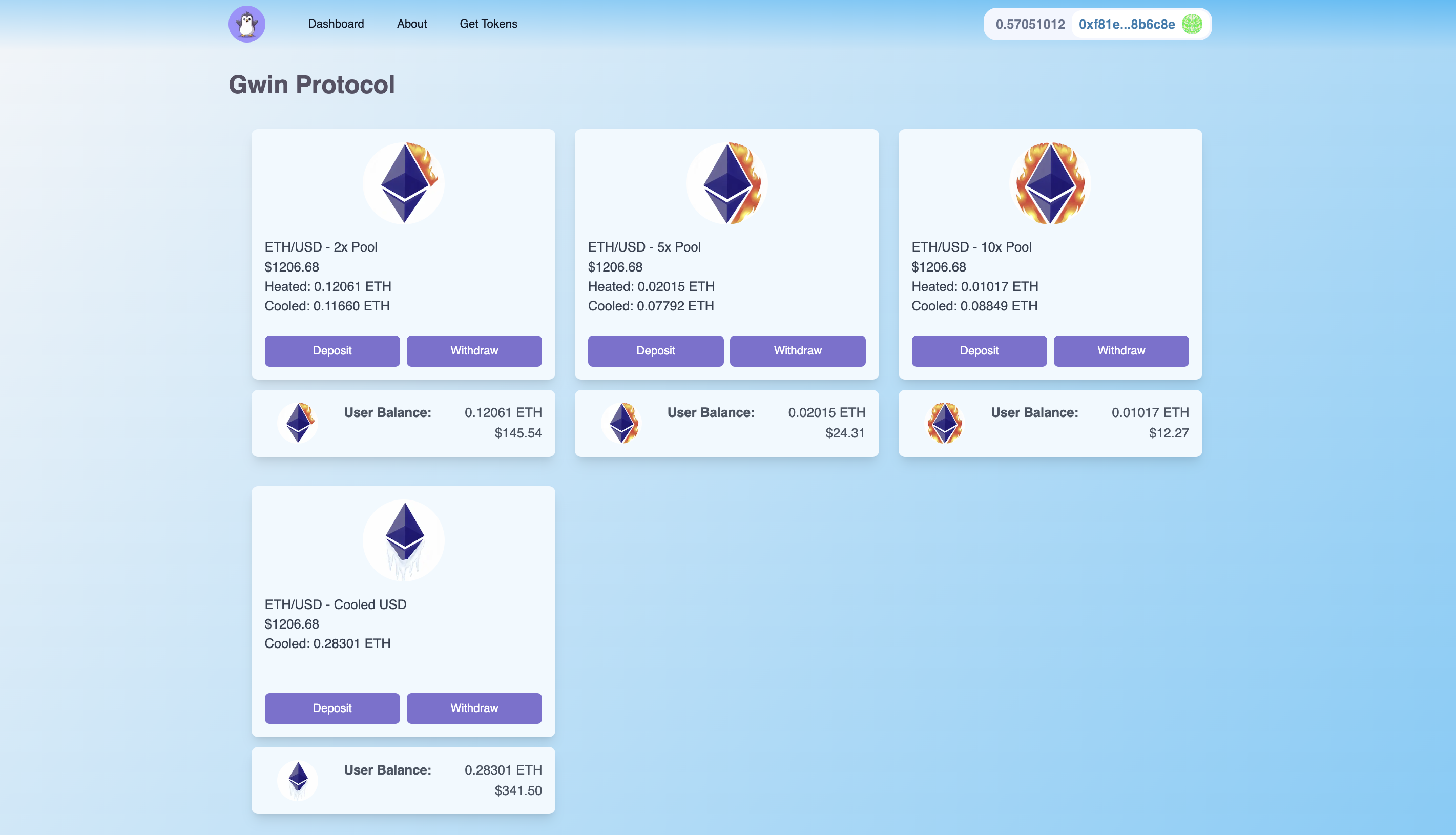Go to the About page
This screenshot has width=1456, height=835.
point(412,24)
